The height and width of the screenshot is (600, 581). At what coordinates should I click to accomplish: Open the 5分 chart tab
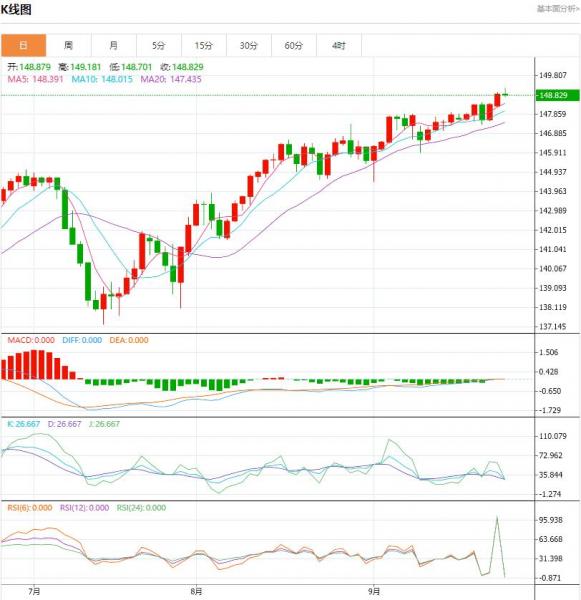(158, 46)
